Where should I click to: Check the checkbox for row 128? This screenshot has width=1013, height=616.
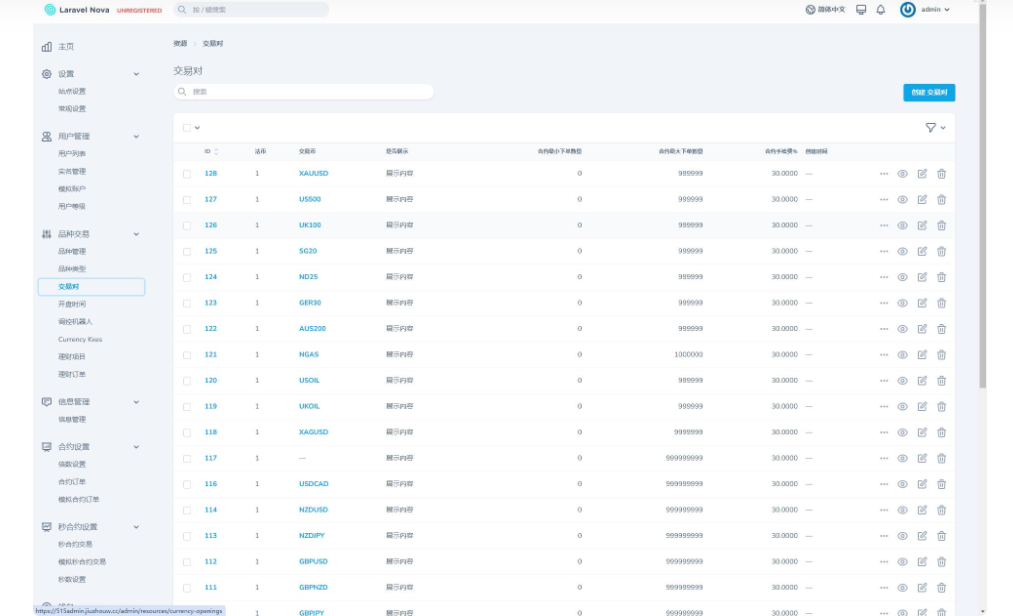(x=187, y=174)
